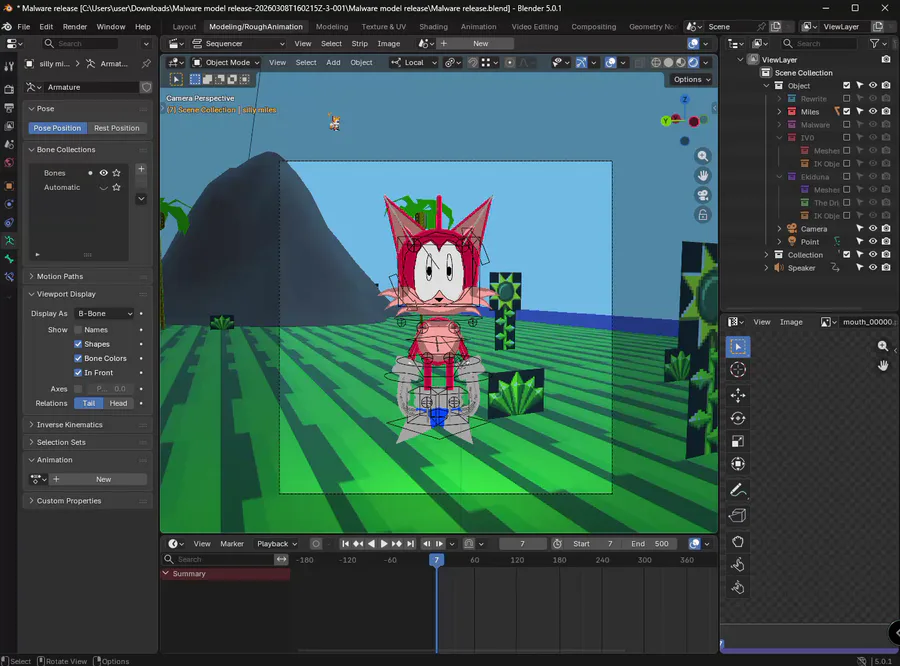Click the blue frame 7 playhead marker
This screenshot has height=666, width=900.
[x=436, y=560]
